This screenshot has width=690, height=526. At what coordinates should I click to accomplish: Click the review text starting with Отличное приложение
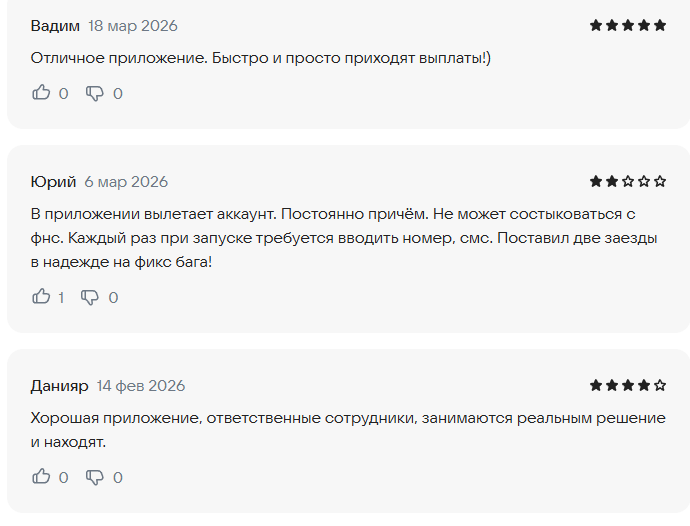click(x=261, y=58)
